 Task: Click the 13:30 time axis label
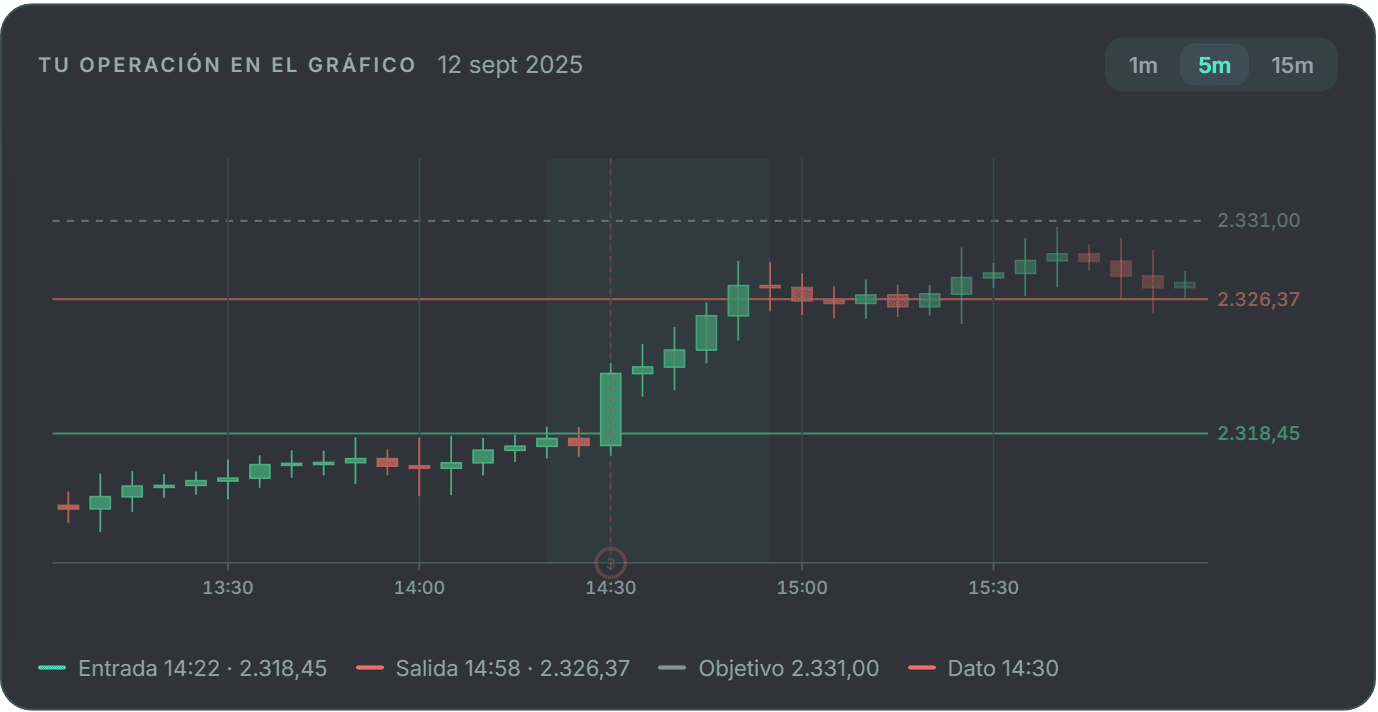228,588
